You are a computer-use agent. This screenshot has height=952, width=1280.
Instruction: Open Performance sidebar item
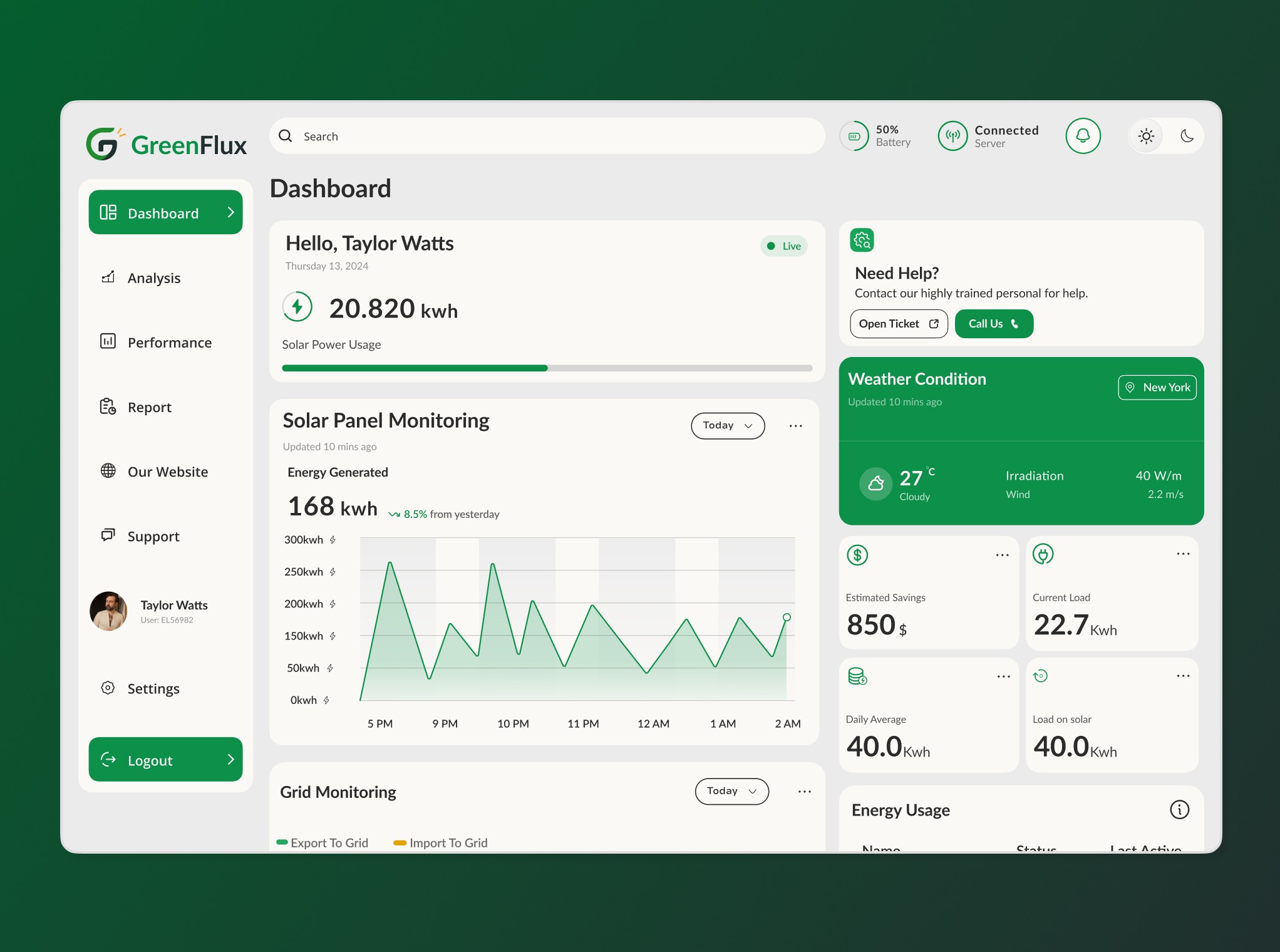click(x=169, y=343)
